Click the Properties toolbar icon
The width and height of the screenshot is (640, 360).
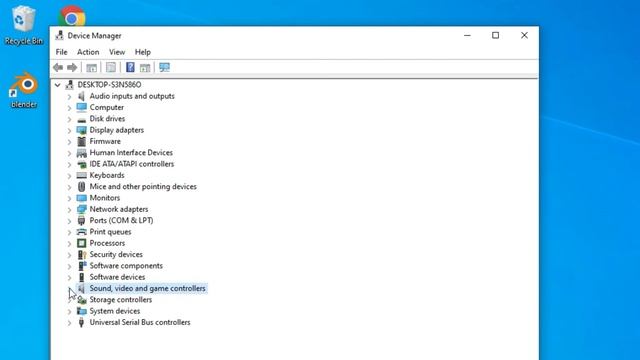111,67
